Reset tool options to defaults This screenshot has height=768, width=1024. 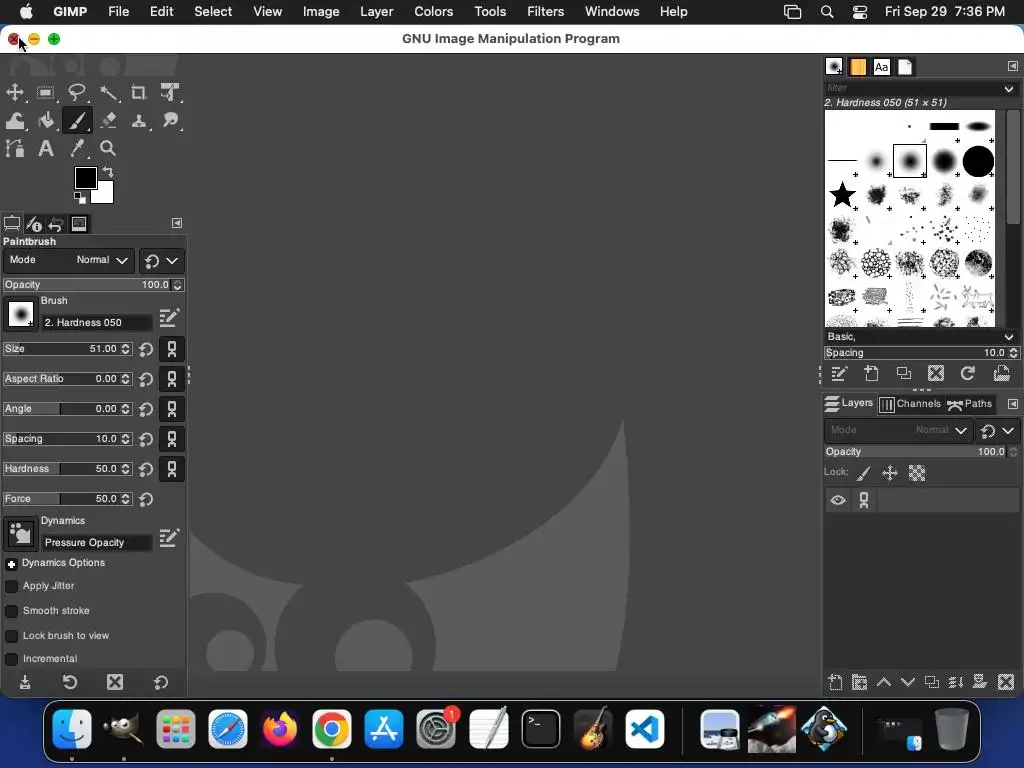coord(161,682)
